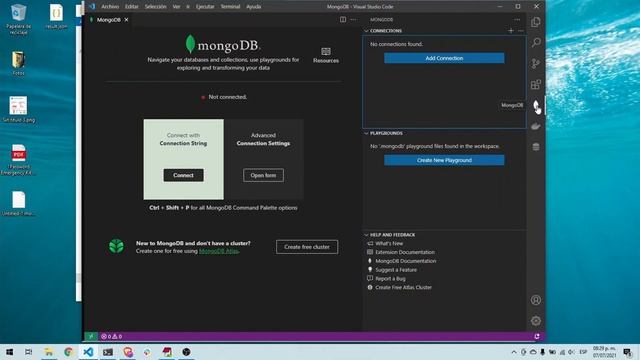Viewport: 640px width, 360px height.
Task: Click the ESP language indicator in tray
Action: pos(583,352)
